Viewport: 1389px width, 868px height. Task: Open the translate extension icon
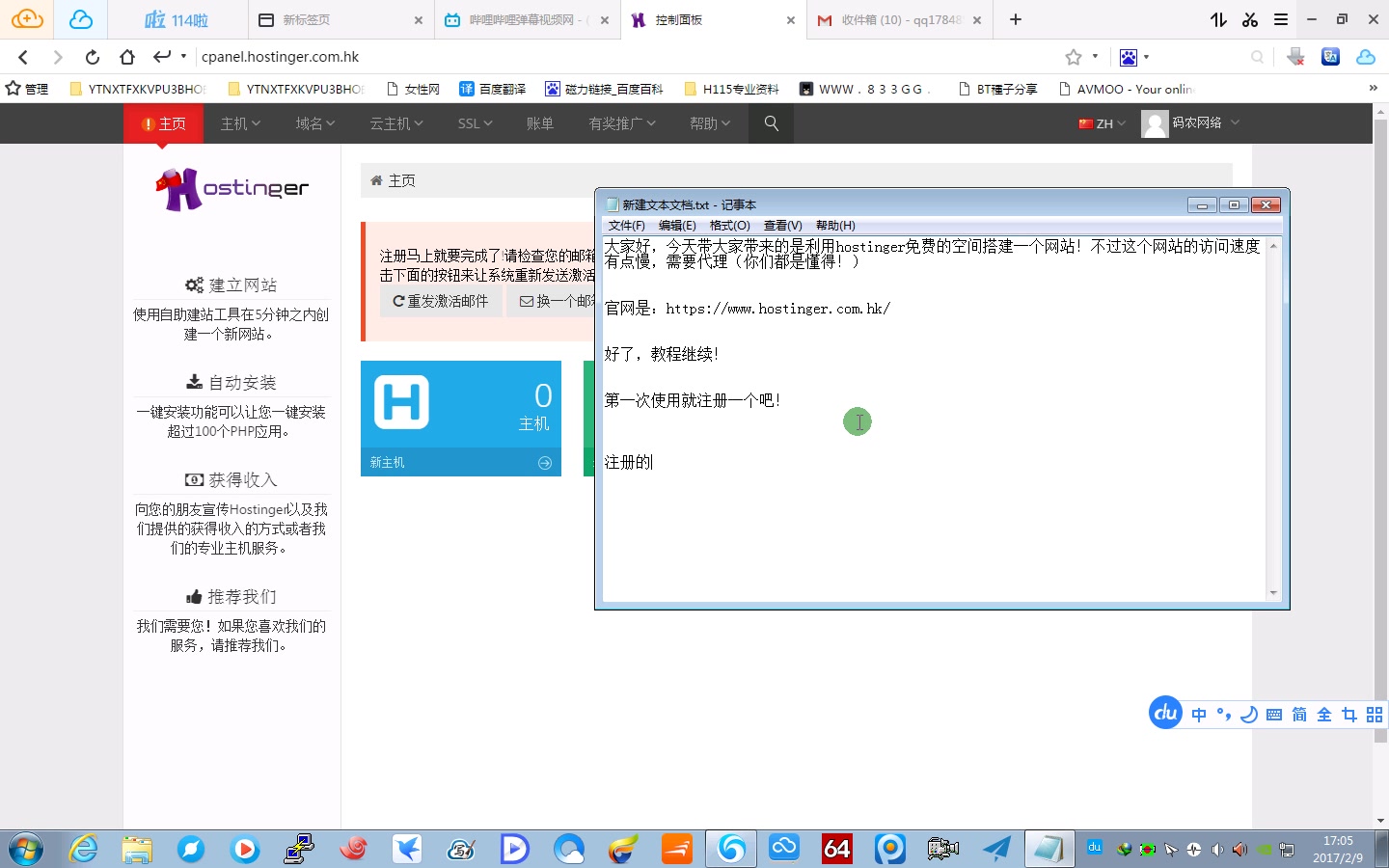tap(1330, 57)
